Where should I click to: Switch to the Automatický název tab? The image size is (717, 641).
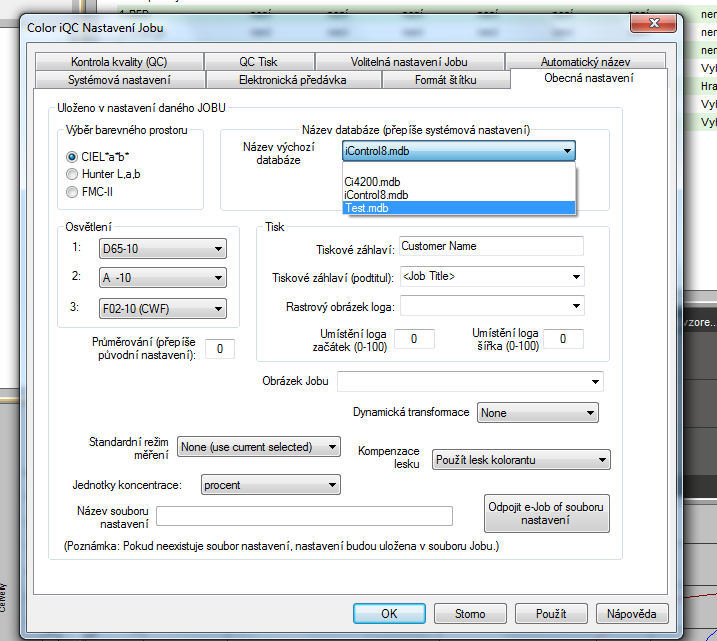click(585, 61)
